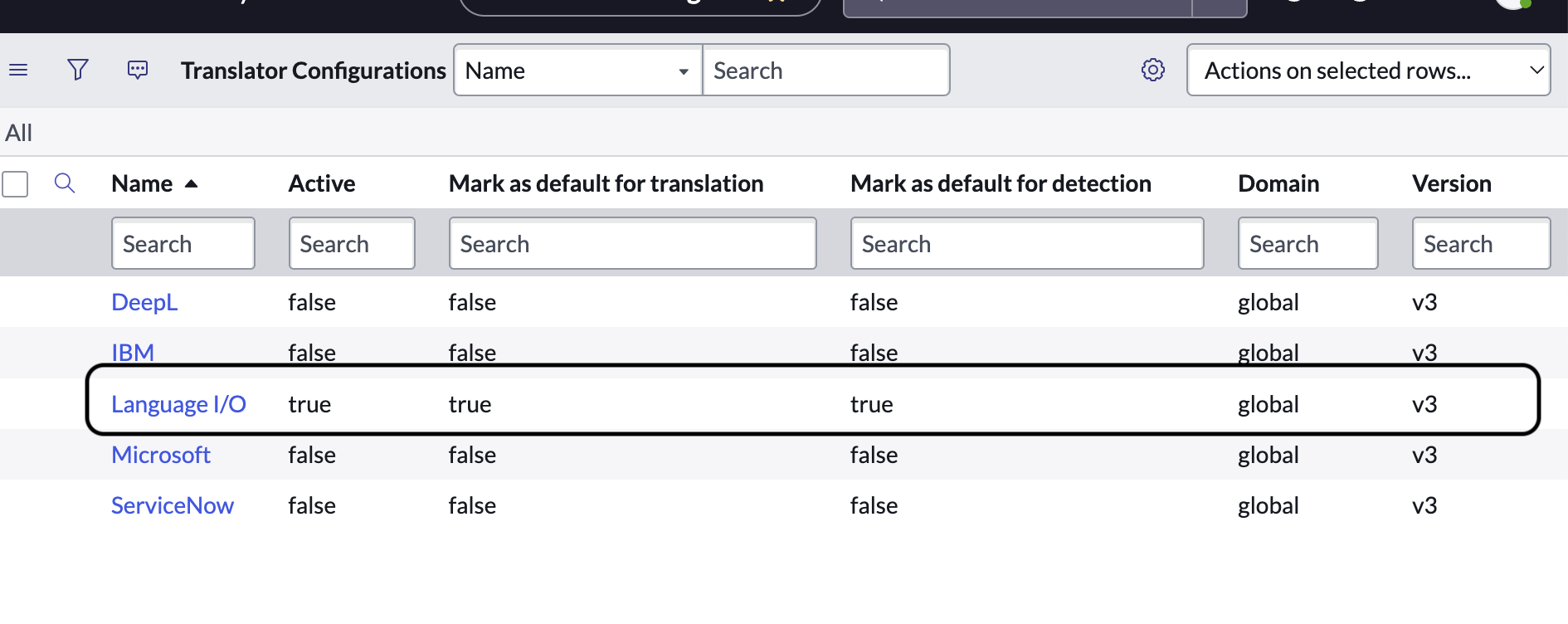The image size is (1568, 624).
Task: Open the ServiceNow translator configuration
Action: (173, 506)
